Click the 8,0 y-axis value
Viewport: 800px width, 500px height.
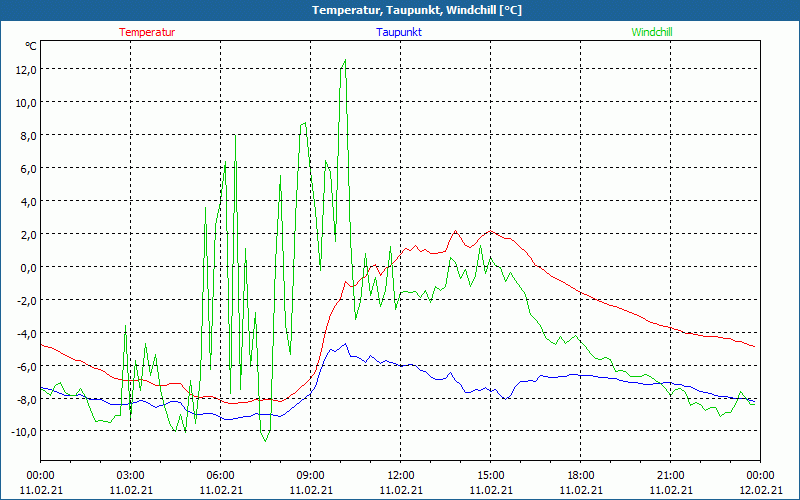pyautogui.click(x=29, y=135)
